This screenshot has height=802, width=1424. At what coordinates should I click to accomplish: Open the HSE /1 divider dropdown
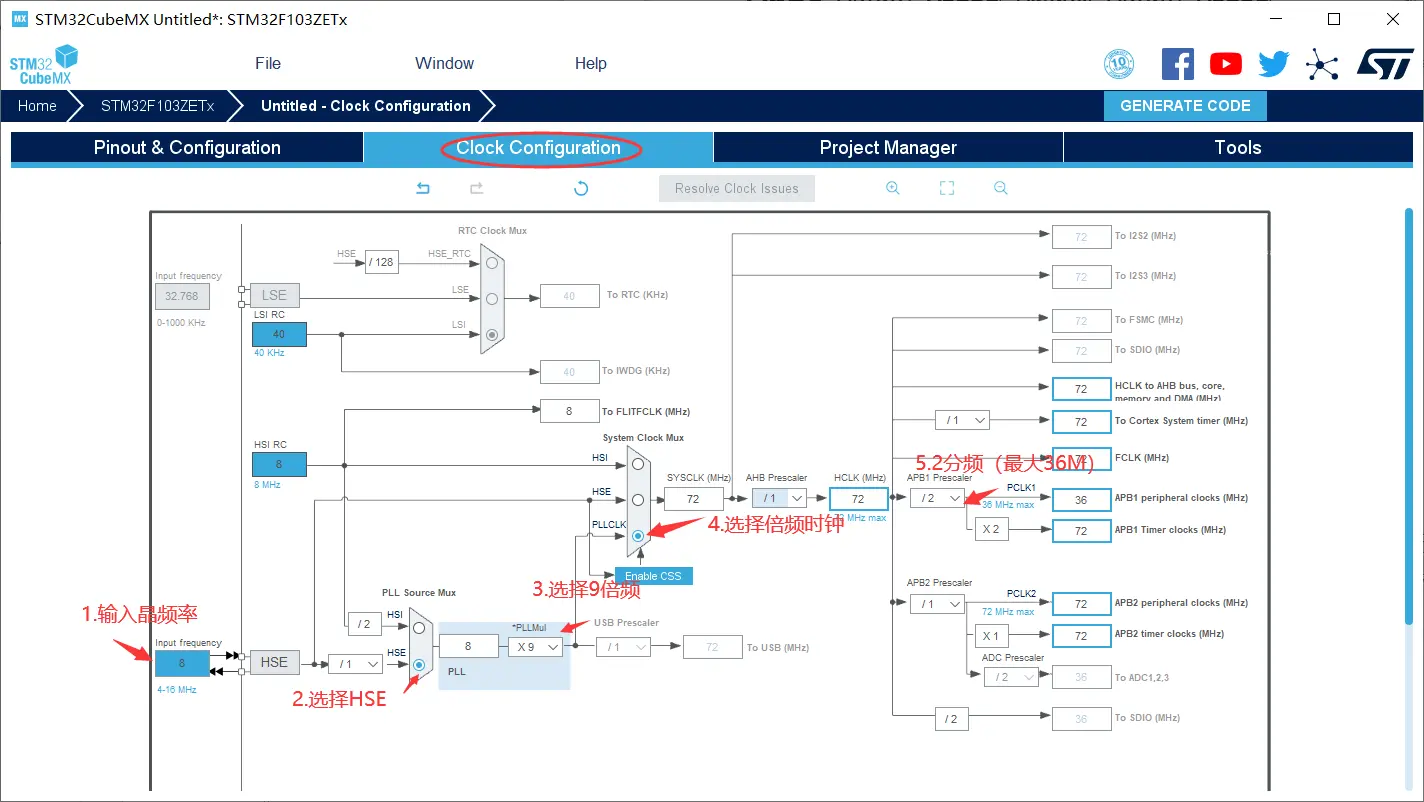click(x=355, y=664)
